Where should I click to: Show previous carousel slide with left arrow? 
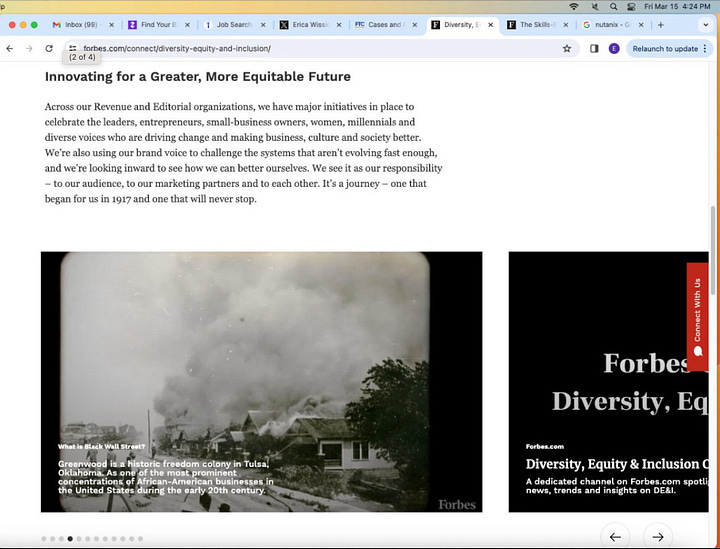(x=615, y=536)
